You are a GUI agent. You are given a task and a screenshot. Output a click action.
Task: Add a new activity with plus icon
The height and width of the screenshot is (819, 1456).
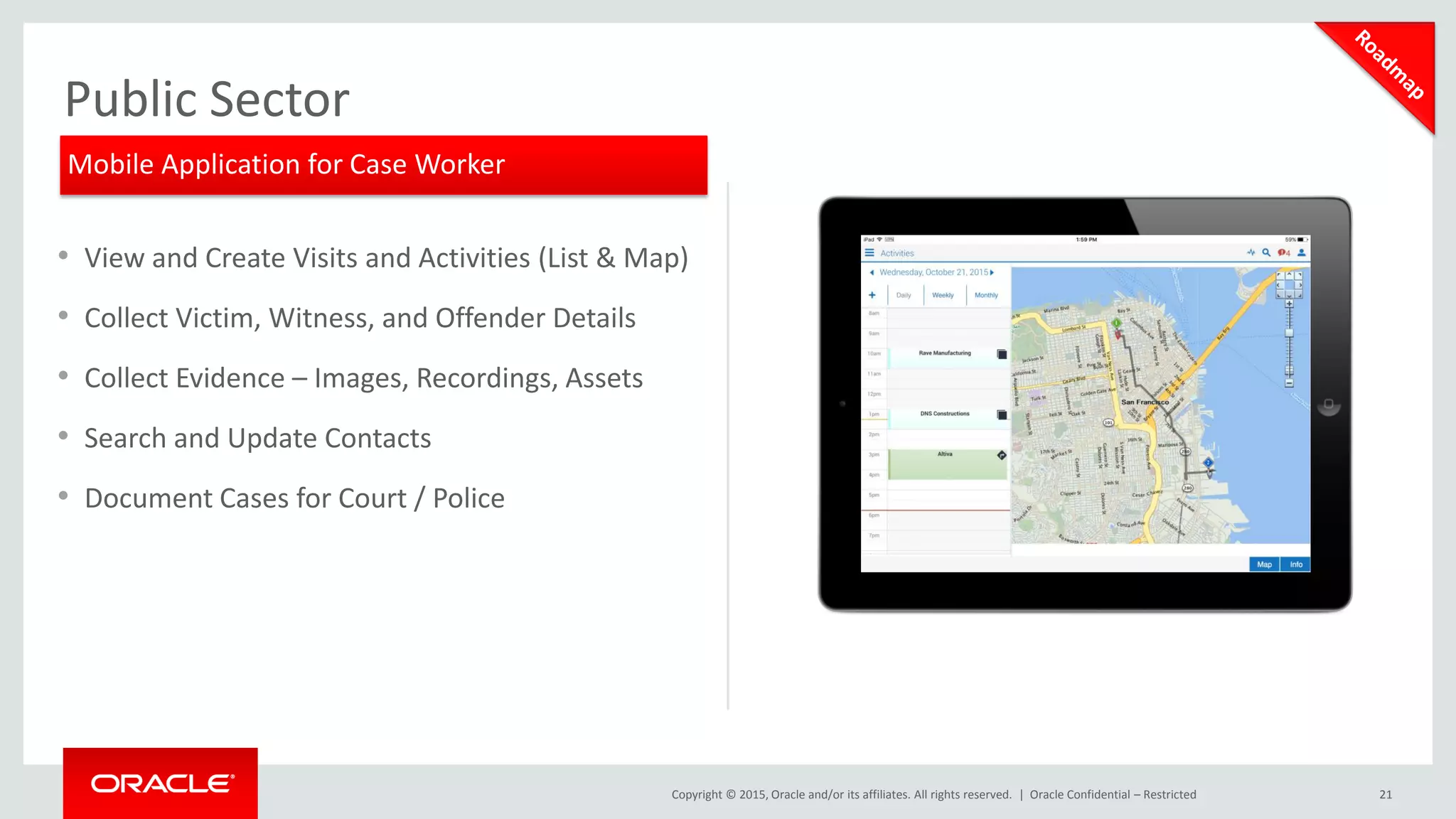[x=872, y=295]
